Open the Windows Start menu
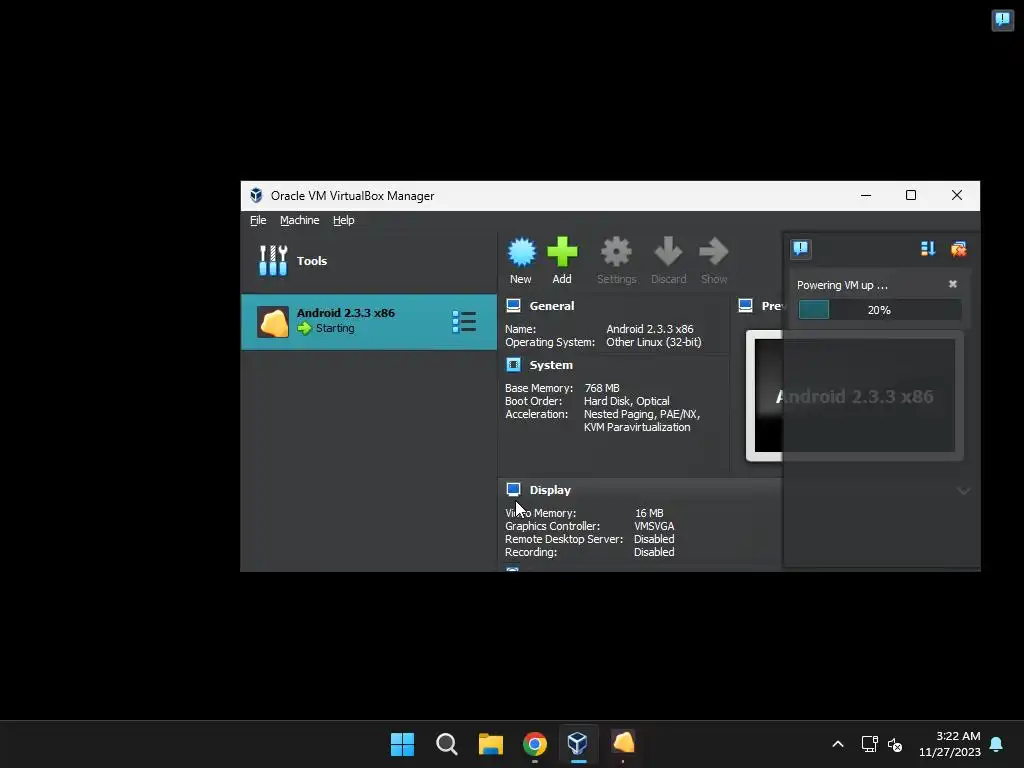Viewport: 1024px width, 768px height. (x=402, y=744)
